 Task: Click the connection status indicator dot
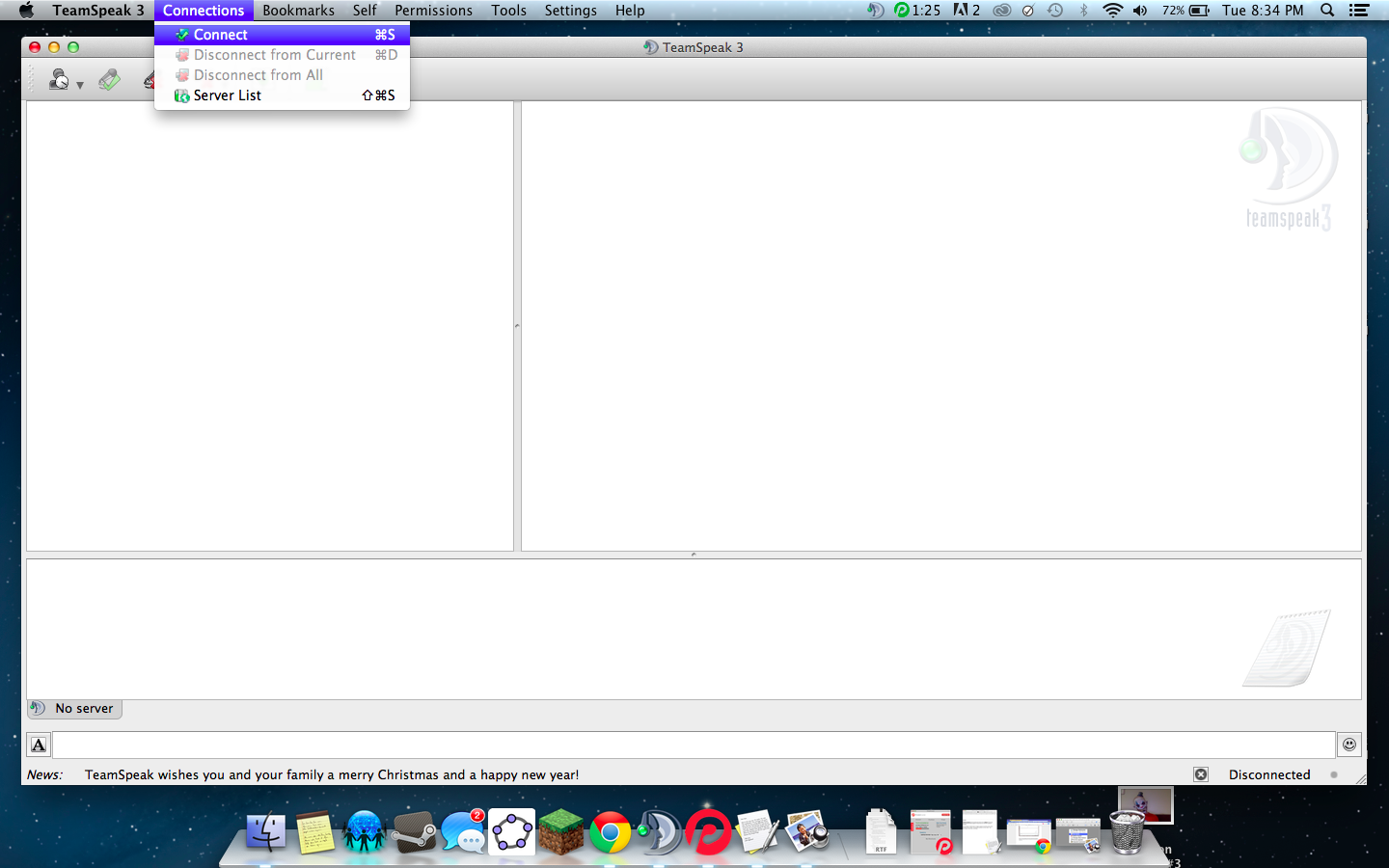pyautogui.click(x=1334, y=774)
